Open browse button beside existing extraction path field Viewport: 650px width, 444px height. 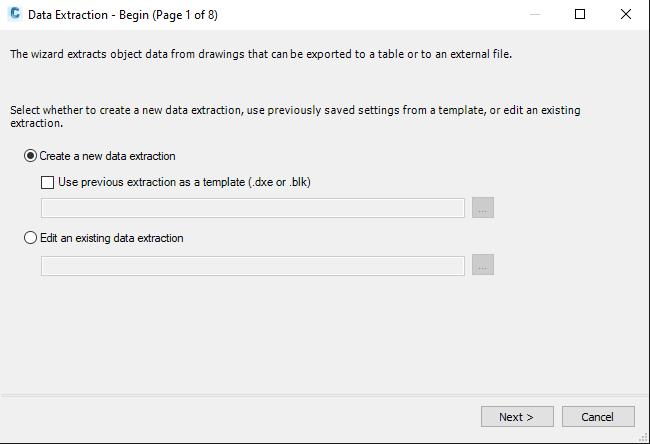click(x=483, y=265)
